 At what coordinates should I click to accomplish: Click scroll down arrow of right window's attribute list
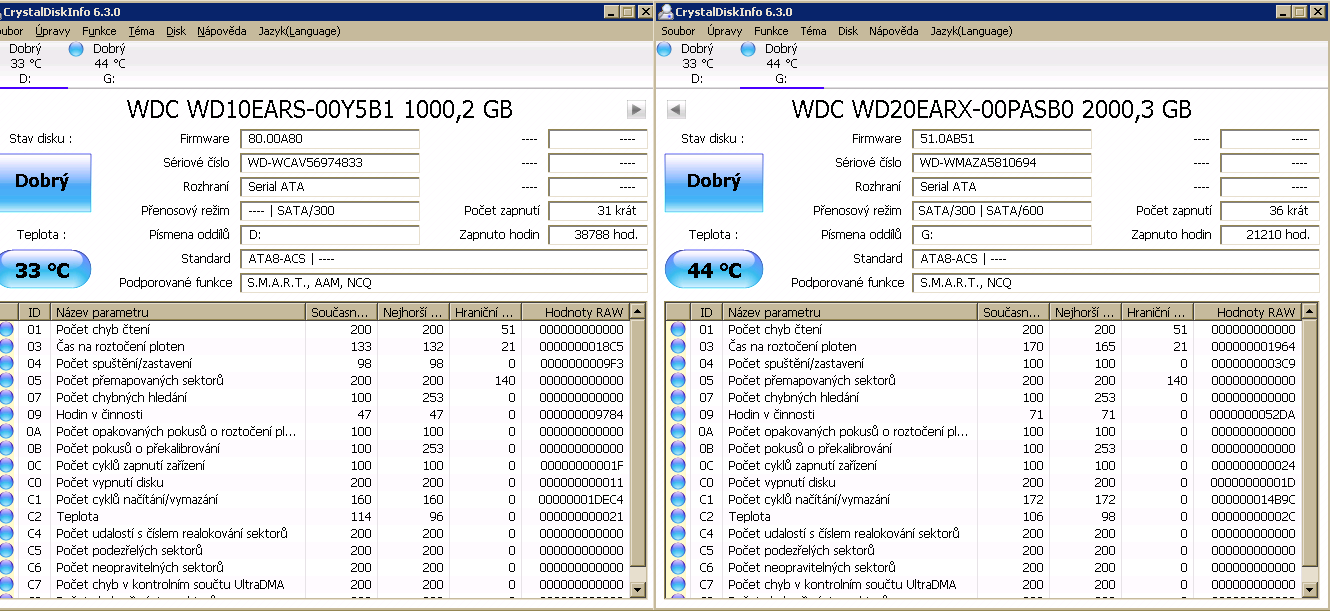[1311, 590]
